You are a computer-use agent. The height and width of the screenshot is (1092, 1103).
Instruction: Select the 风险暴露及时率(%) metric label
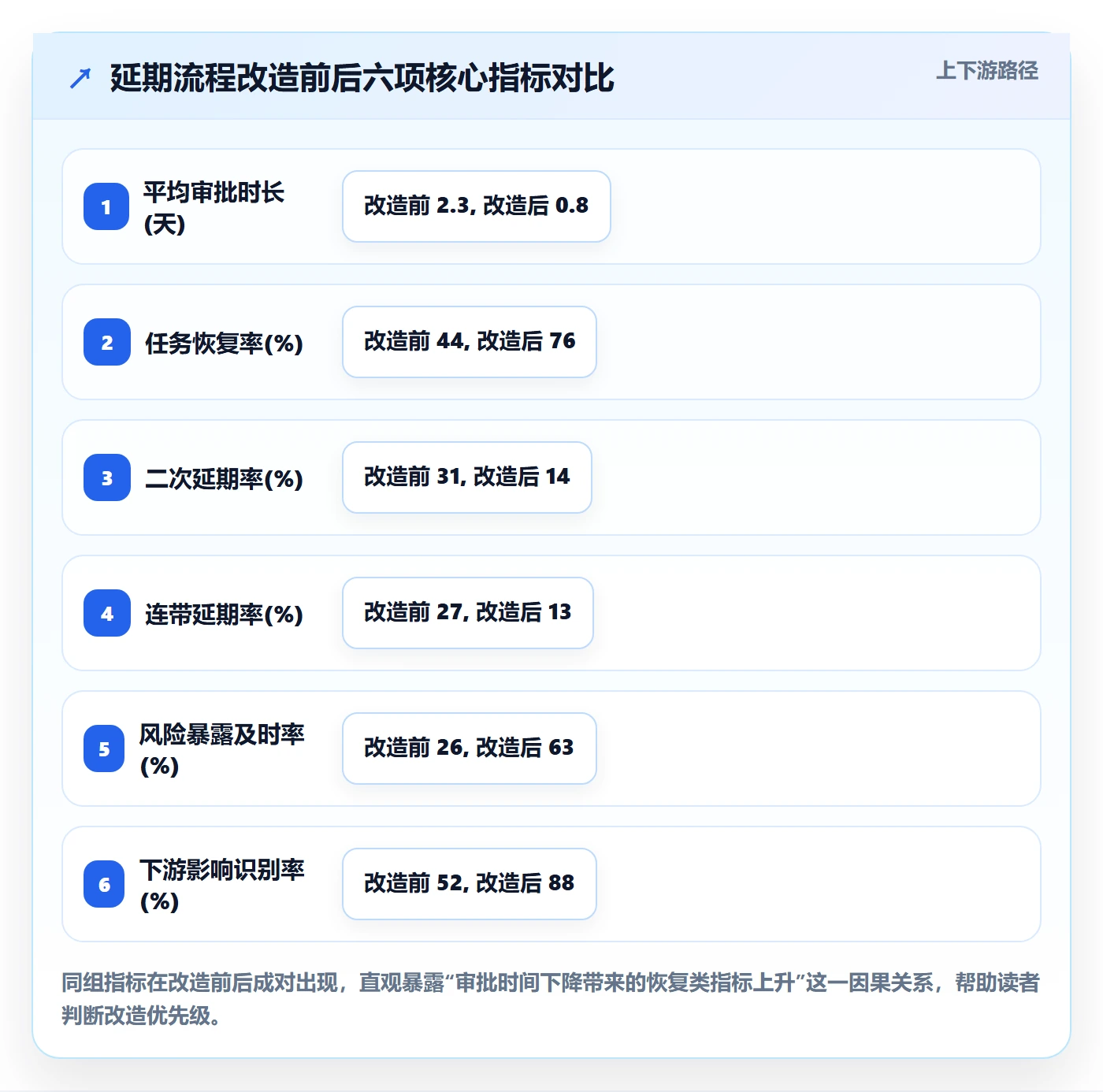[x=221, y=749]
